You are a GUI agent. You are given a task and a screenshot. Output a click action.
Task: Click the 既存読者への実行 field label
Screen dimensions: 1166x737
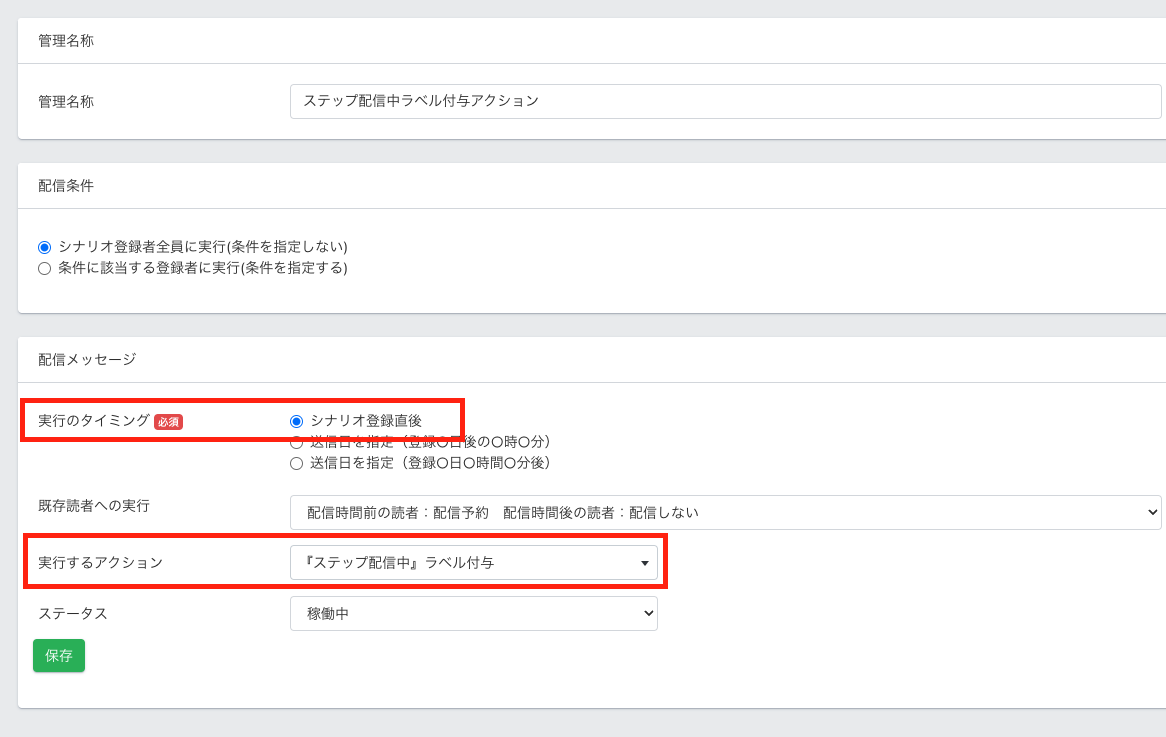coord(93,506)
